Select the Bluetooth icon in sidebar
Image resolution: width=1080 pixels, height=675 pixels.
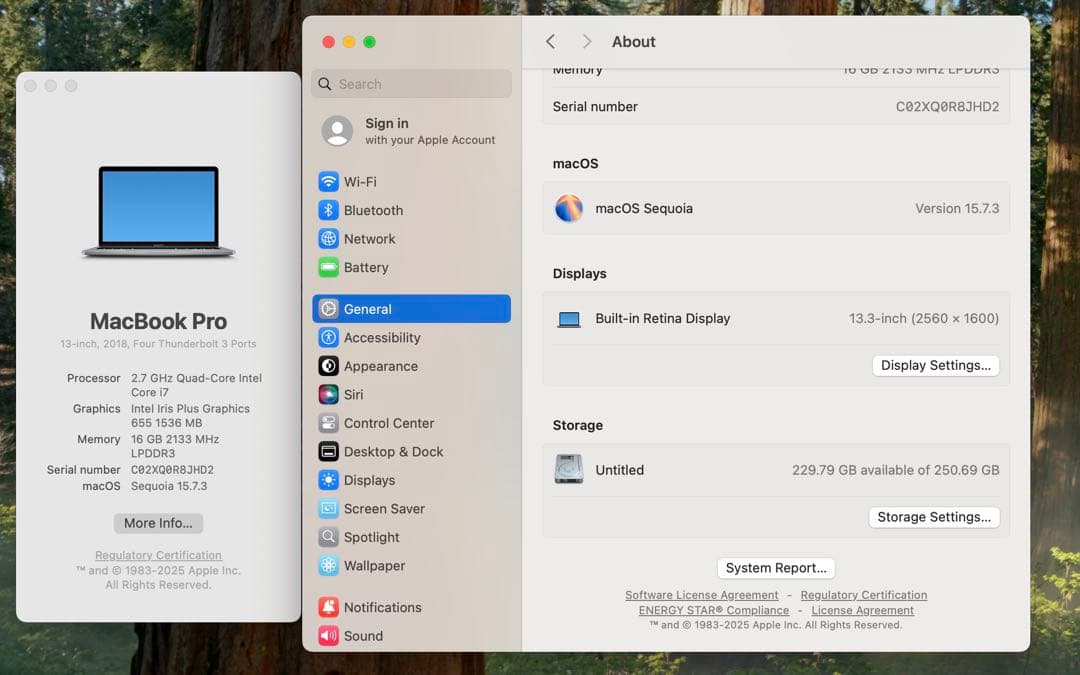(331, 210)
